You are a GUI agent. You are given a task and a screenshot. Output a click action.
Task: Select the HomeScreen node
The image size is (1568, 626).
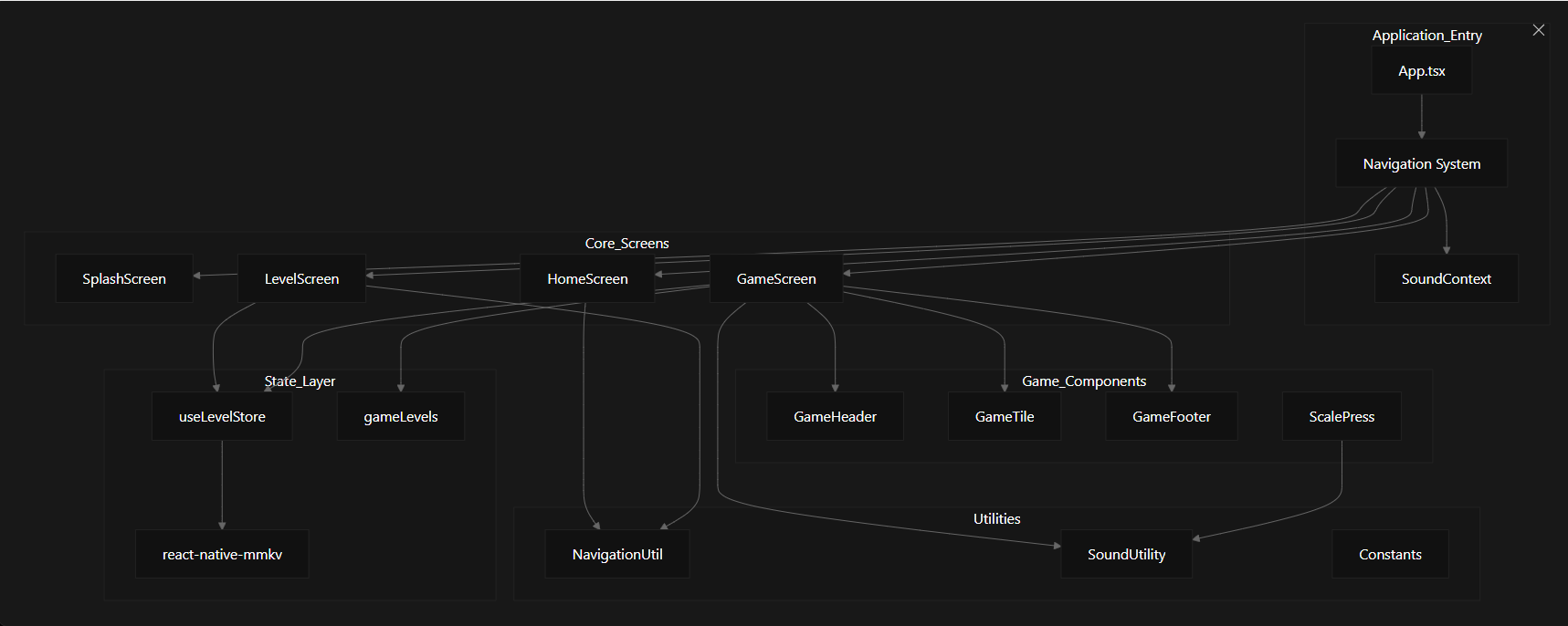pos(587,279)
